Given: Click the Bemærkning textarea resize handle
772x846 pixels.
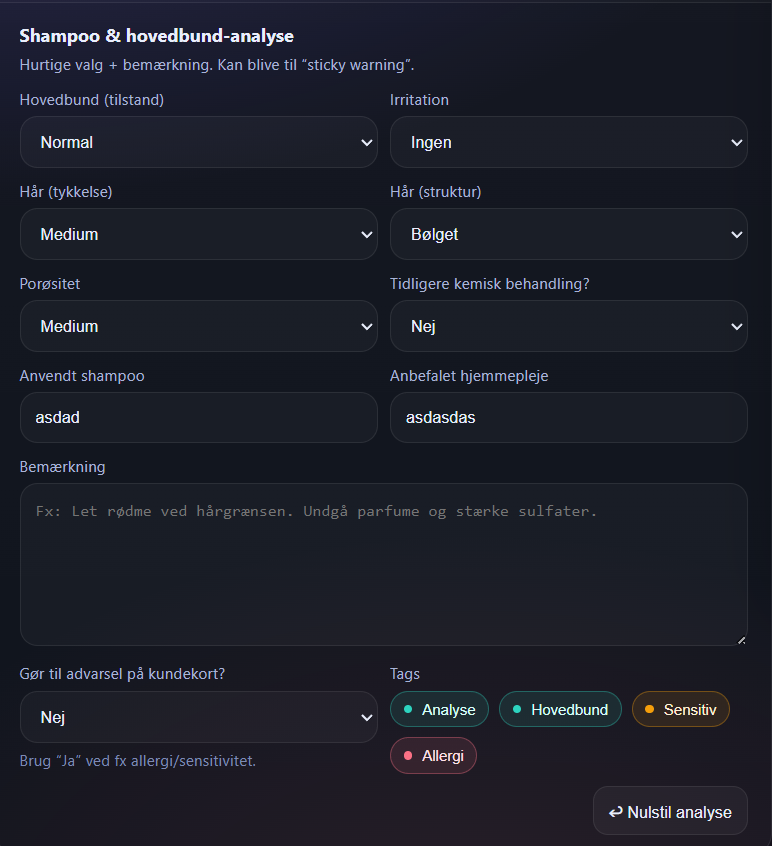Looking at the screenshot, I should point(741,639).
